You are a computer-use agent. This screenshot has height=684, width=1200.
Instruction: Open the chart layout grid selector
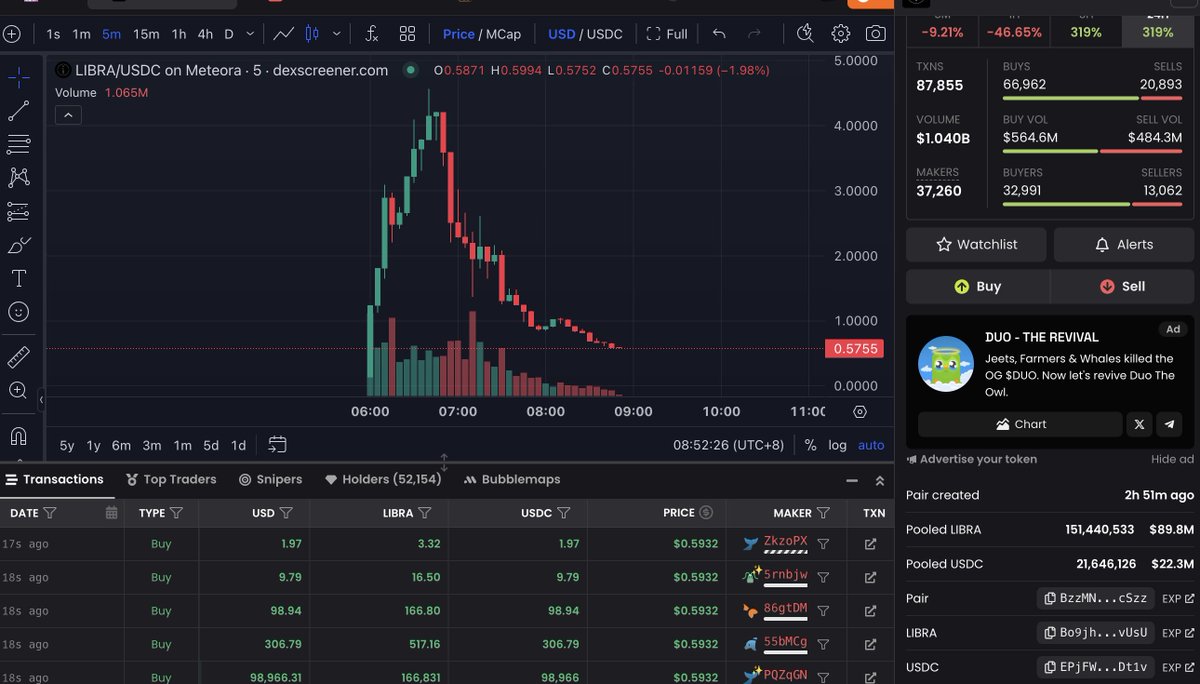(407, 34)
